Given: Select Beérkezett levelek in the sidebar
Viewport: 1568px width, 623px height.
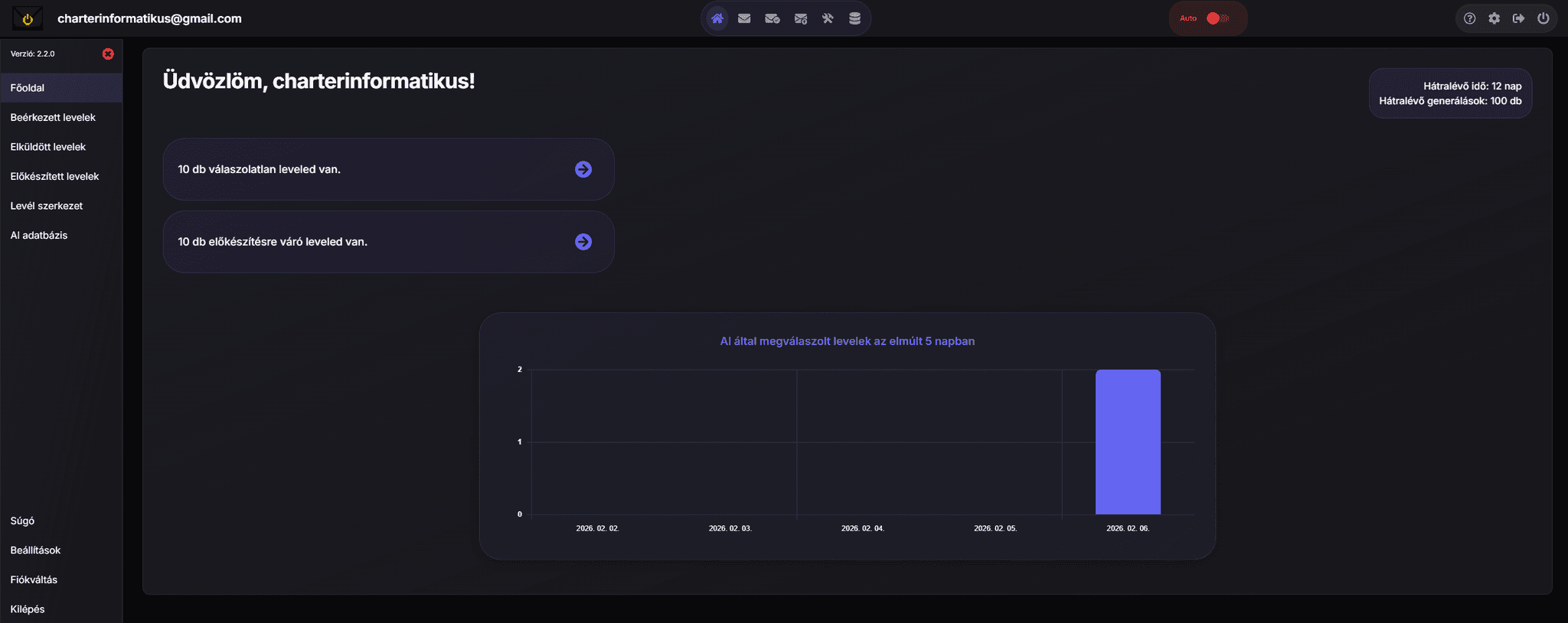Looking at the screenshot, I should pos(53,117).
